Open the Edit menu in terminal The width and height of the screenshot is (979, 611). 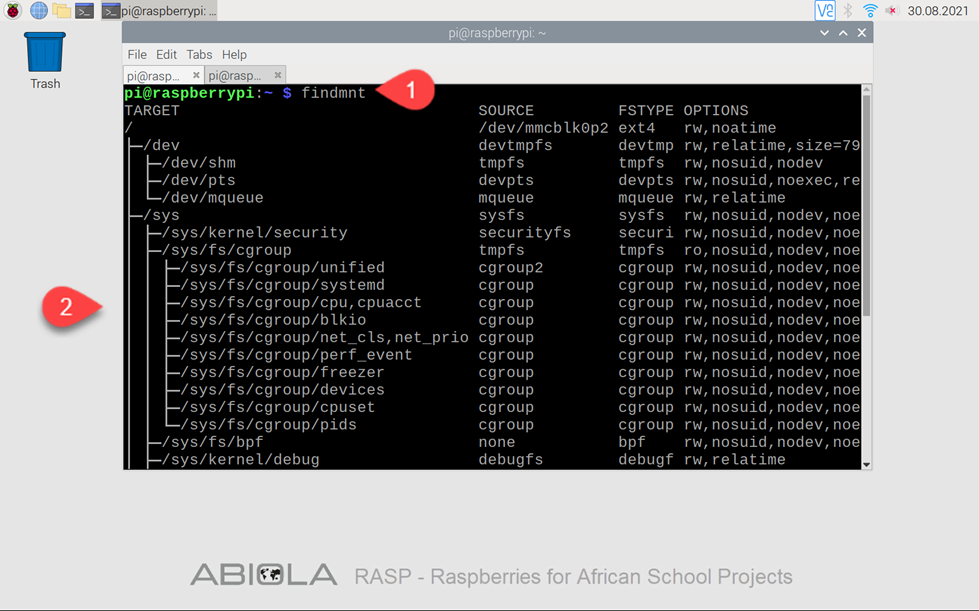coord(166,55)
